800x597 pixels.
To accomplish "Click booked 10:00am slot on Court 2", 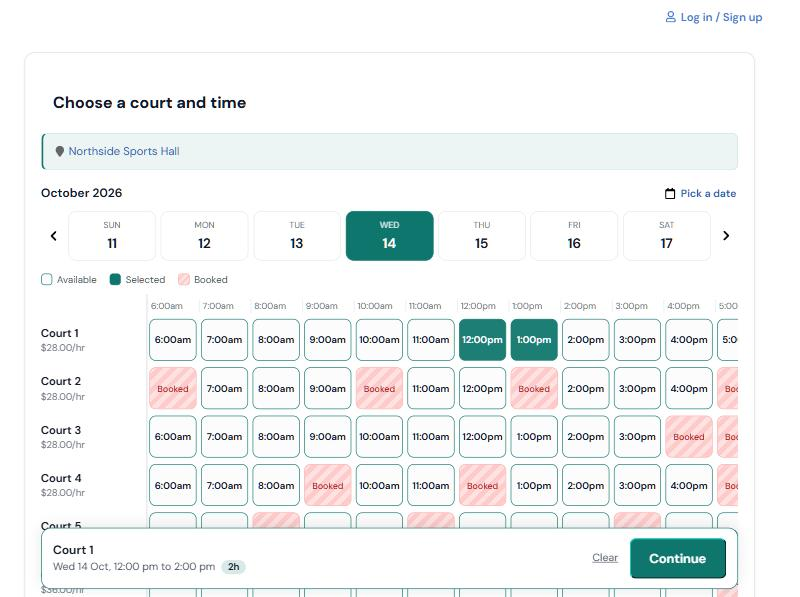I will [379, 388].
